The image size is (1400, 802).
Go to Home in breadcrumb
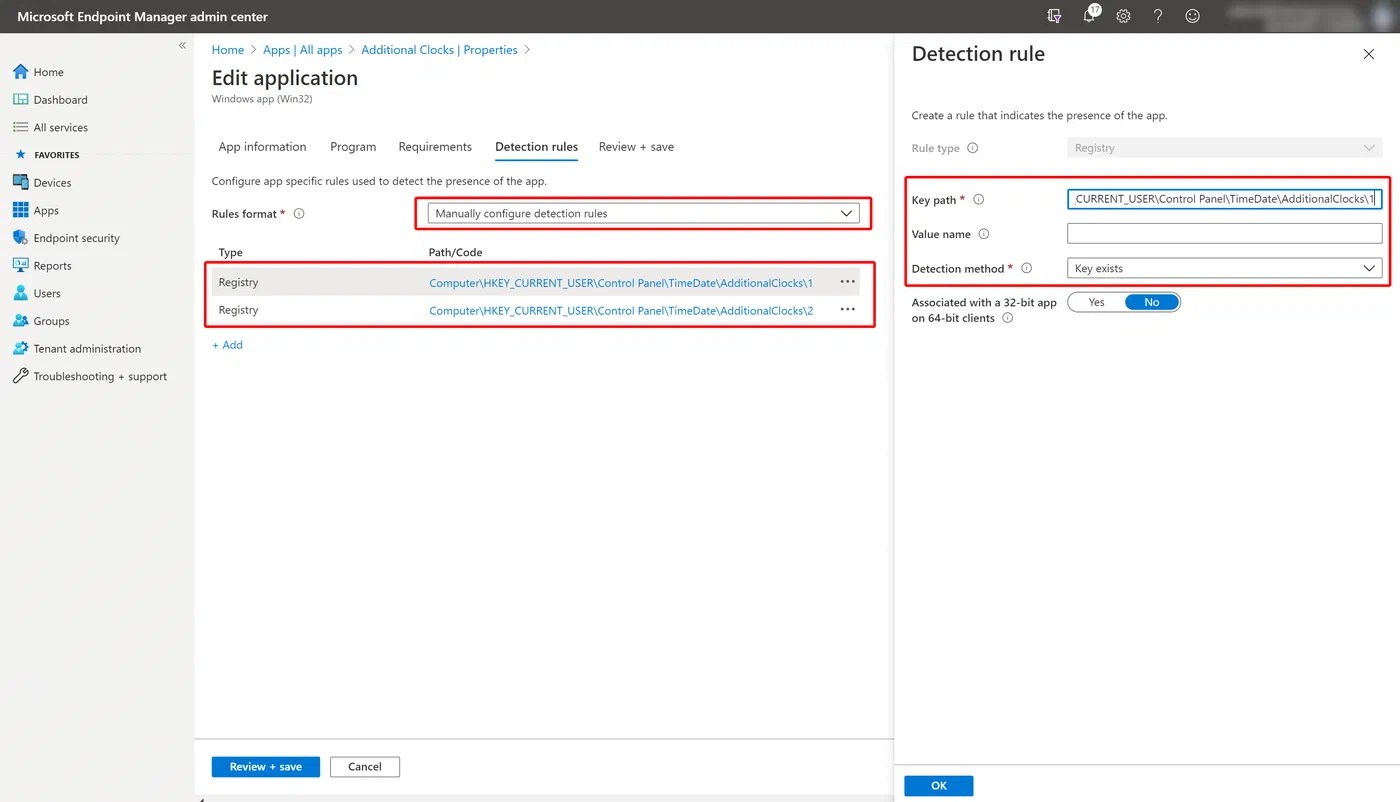coord(228,50)
